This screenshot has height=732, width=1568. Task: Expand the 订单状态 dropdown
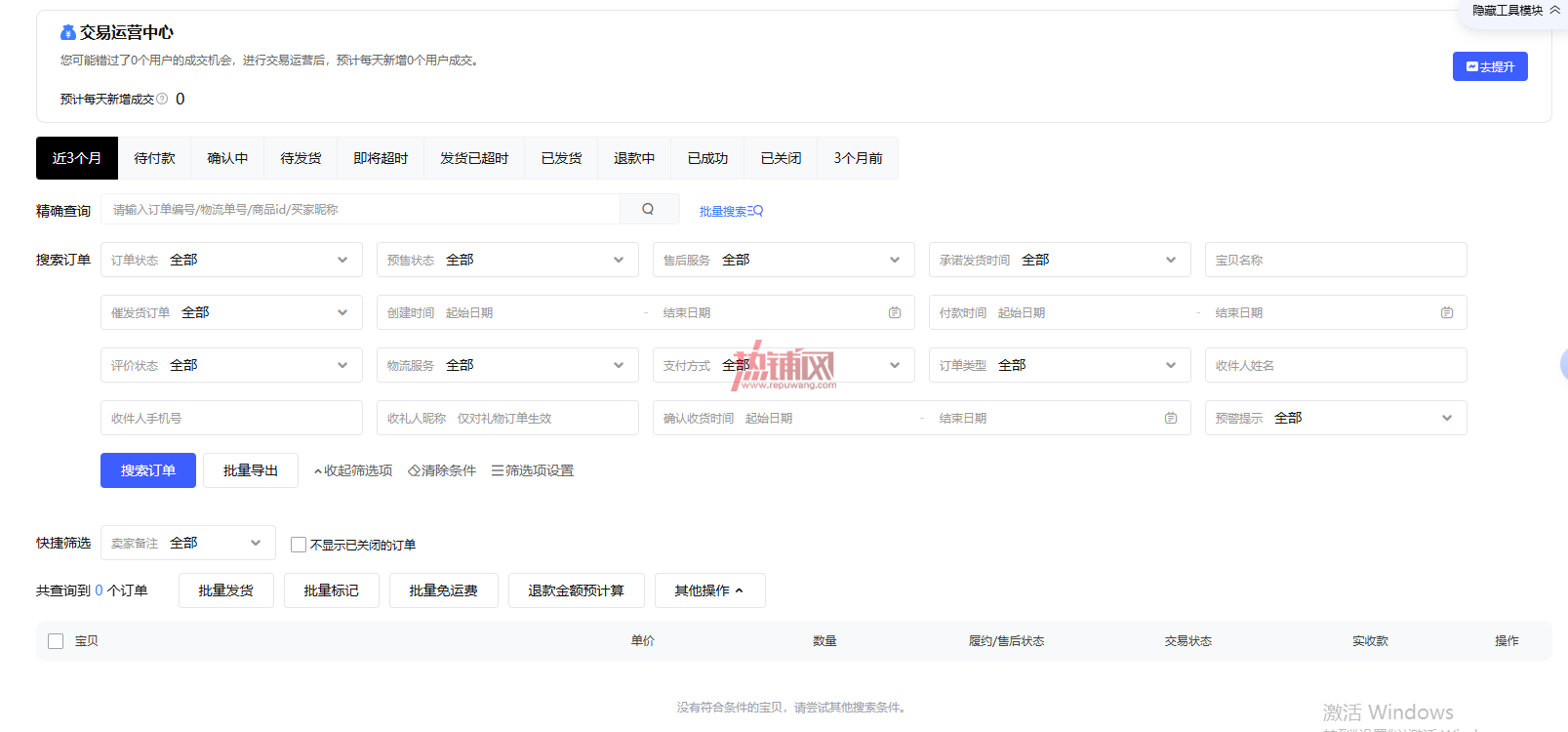(231, 260)
